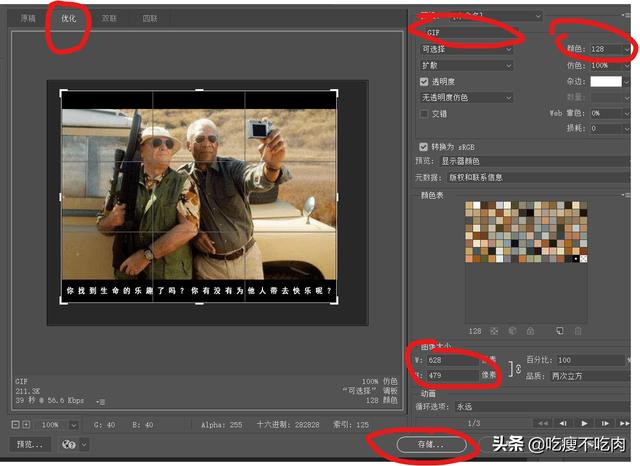The width and height of the screenshot is (640, 466).
Task: Click the 存储... save button
Action: point(431,444)
